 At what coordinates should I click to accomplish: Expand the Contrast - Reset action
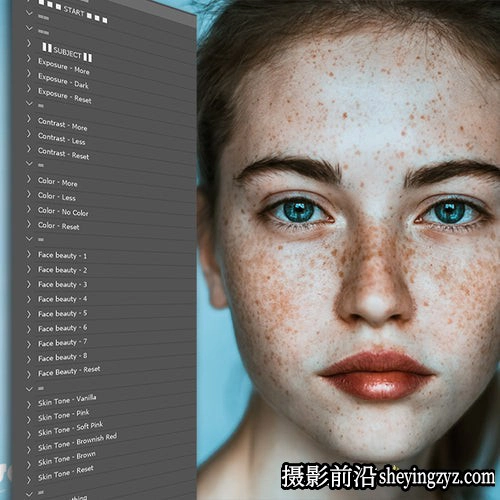tap(29, 149)
